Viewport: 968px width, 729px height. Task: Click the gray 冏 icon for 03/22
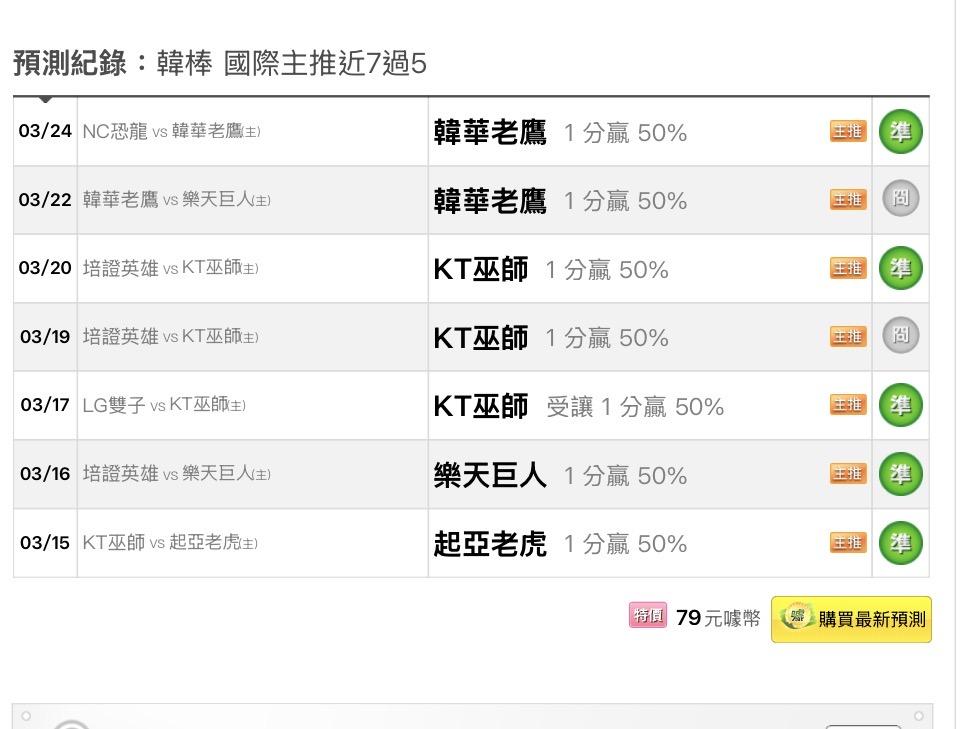[900, 199]
